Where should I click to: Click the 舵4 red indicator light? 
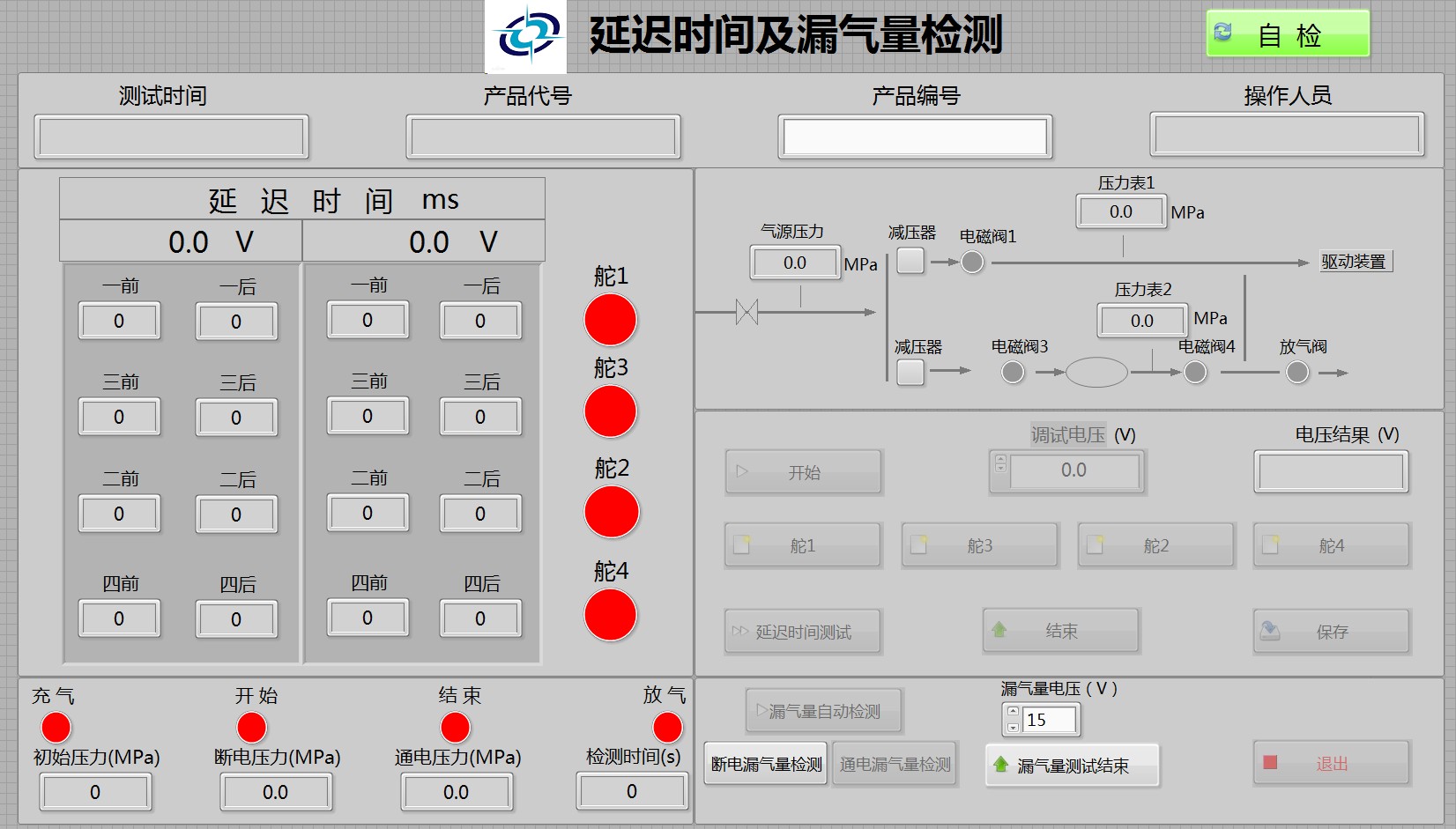pyautogui.click(x=610, y=615)
